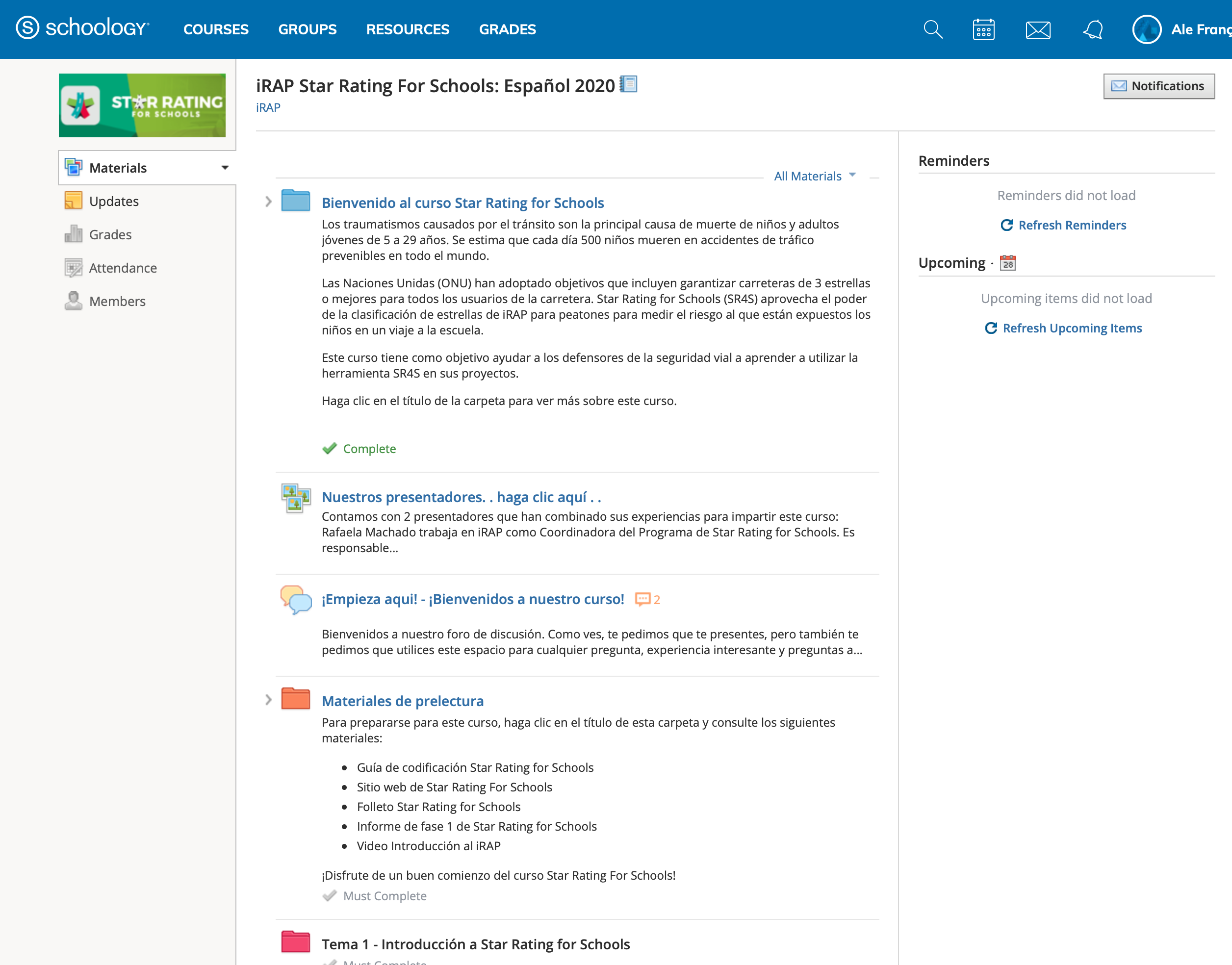Click the Refresh Reminders link text
This screenshot has height=965, width=1232.
[1073, 225]
